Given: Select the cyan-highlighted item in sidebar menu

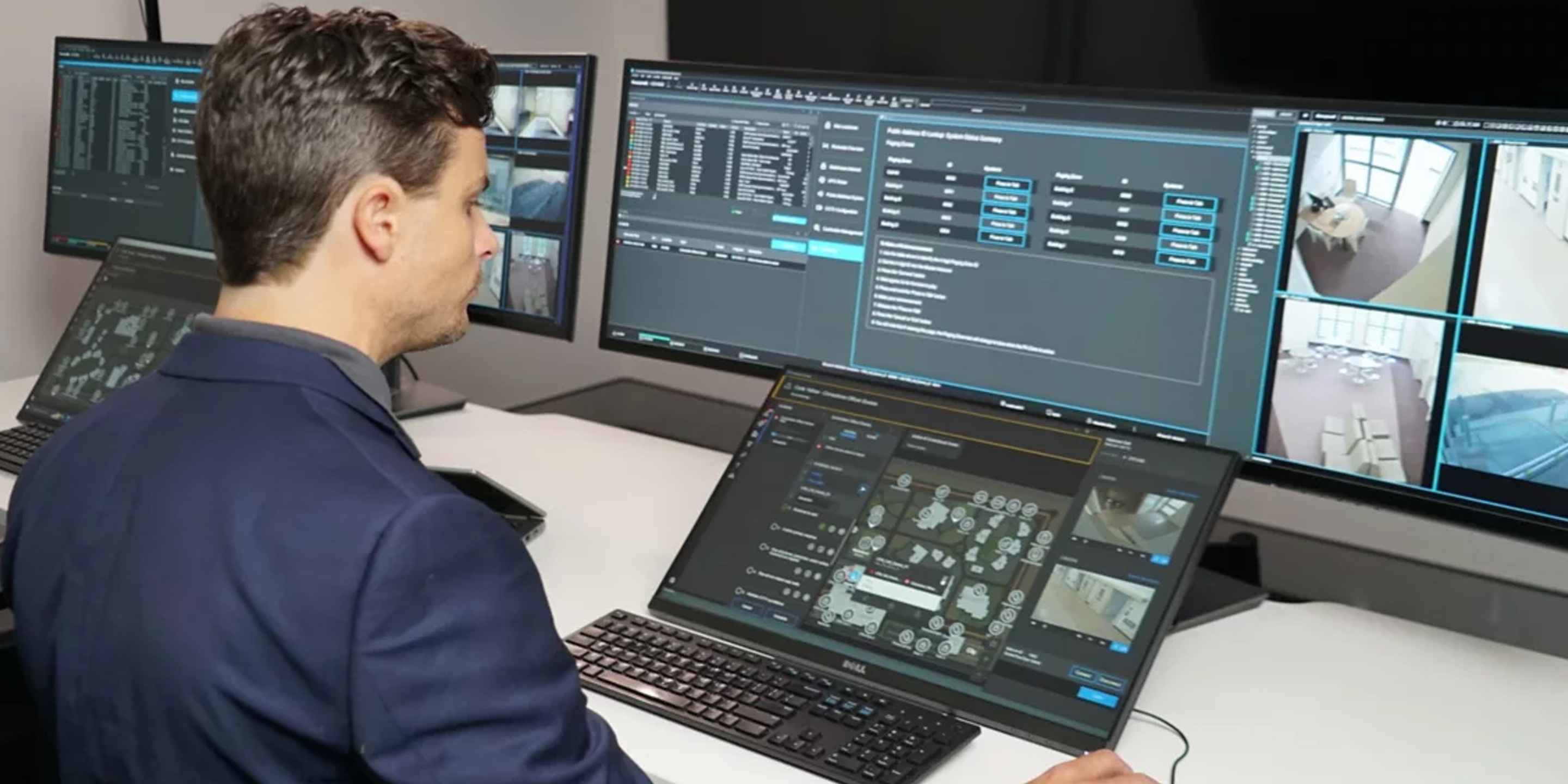Looking at the screenshot, I should tap(836, 249).
